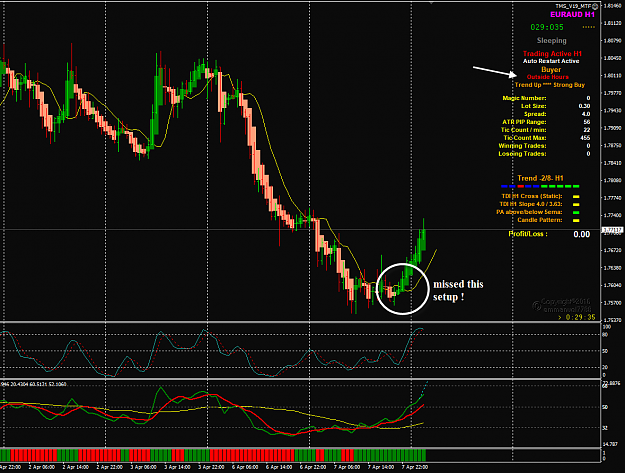Screen dimensions: 625x473
Task: Click the Candle Pattern label
Action: (x=540, y=220)
